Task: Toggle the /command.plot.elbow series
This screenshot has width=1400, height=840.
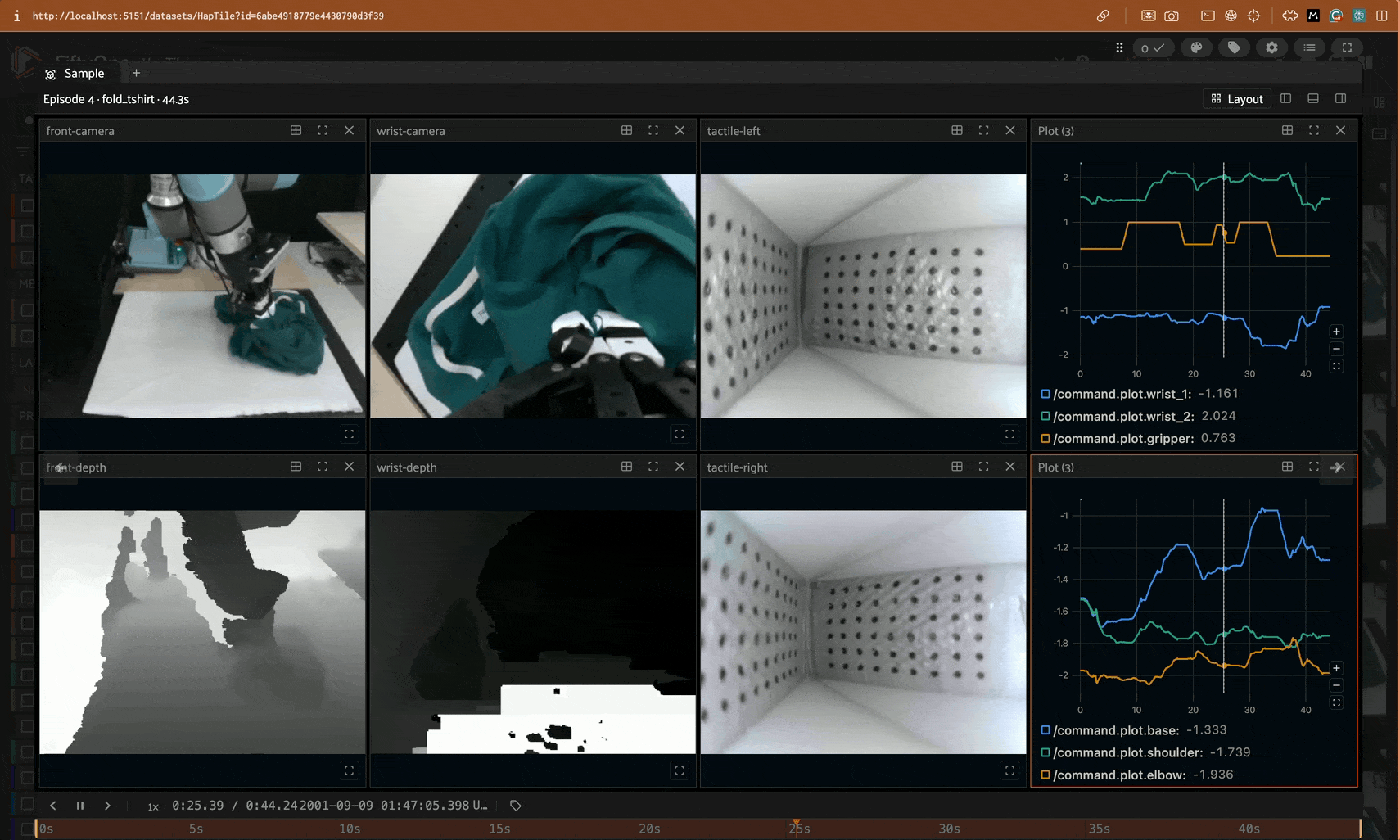Action: [1045, 775]
